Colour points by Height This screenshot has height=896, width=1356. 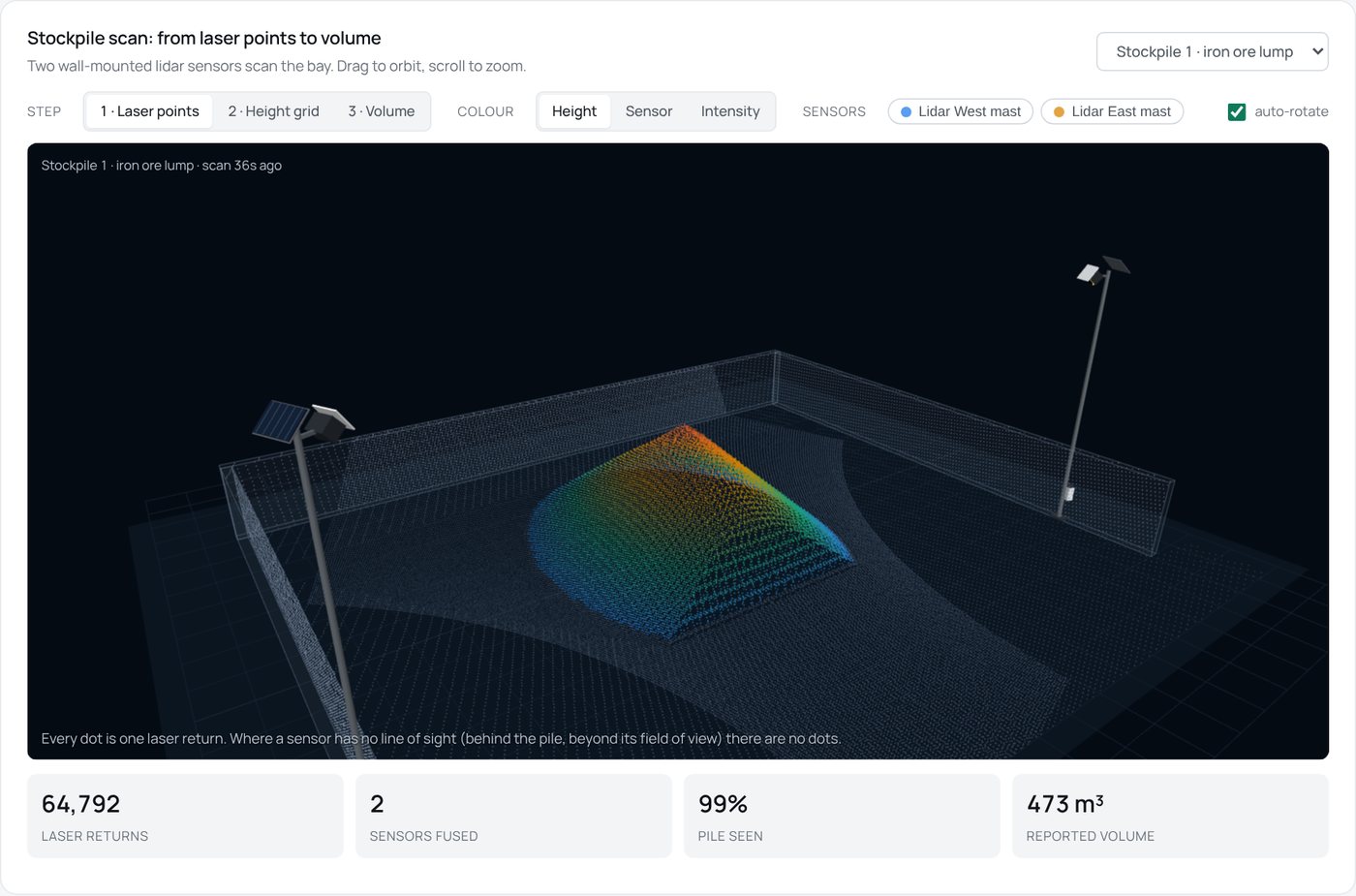point(574,111)
